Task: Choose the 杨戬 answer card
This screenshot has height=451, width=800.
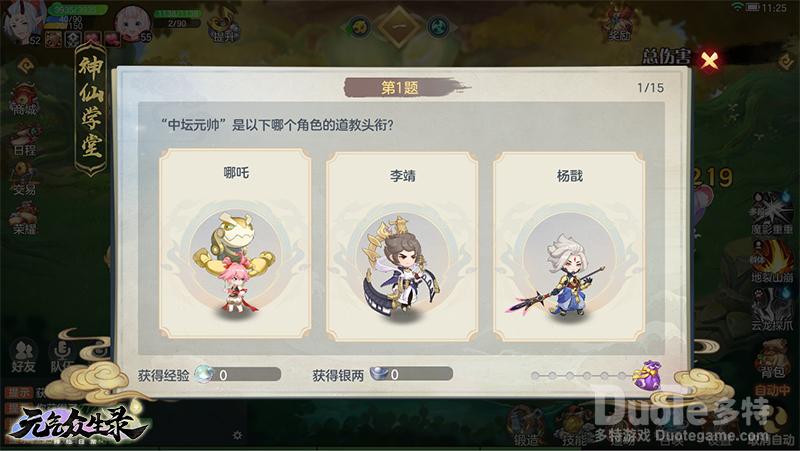Action: click(569, 246)
